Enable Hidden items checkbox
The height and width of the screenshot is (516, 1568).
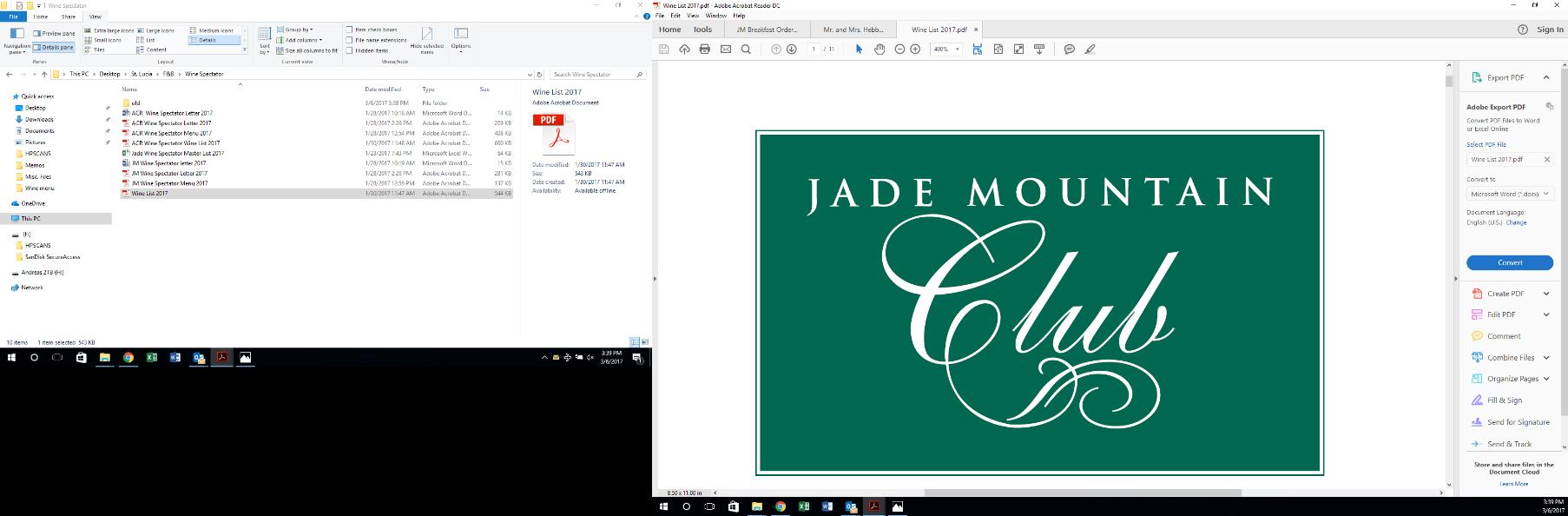pyautogui.click(x=366, y=50)
